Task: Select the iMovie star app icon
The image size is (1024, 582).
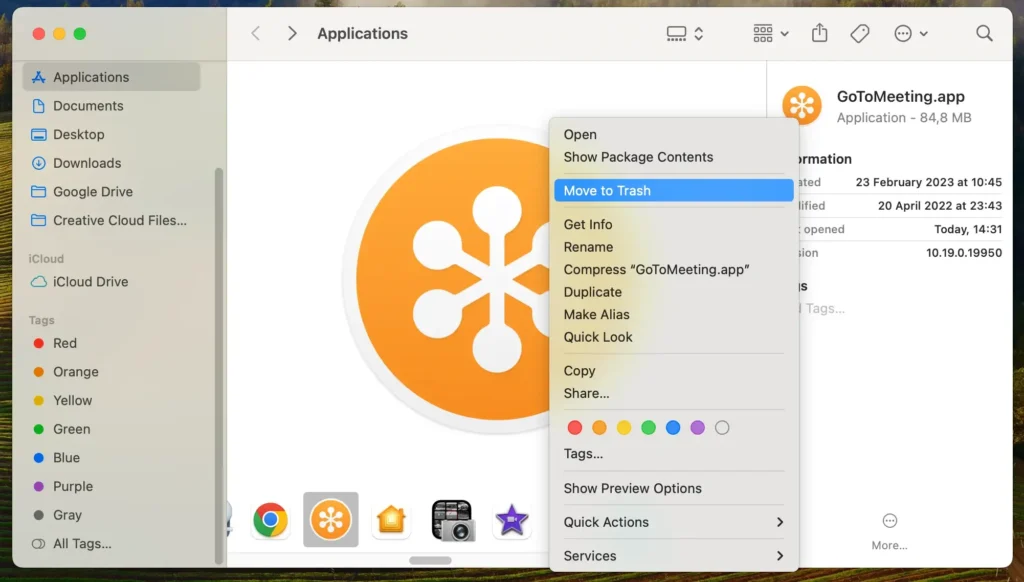Action: (511, 520)
